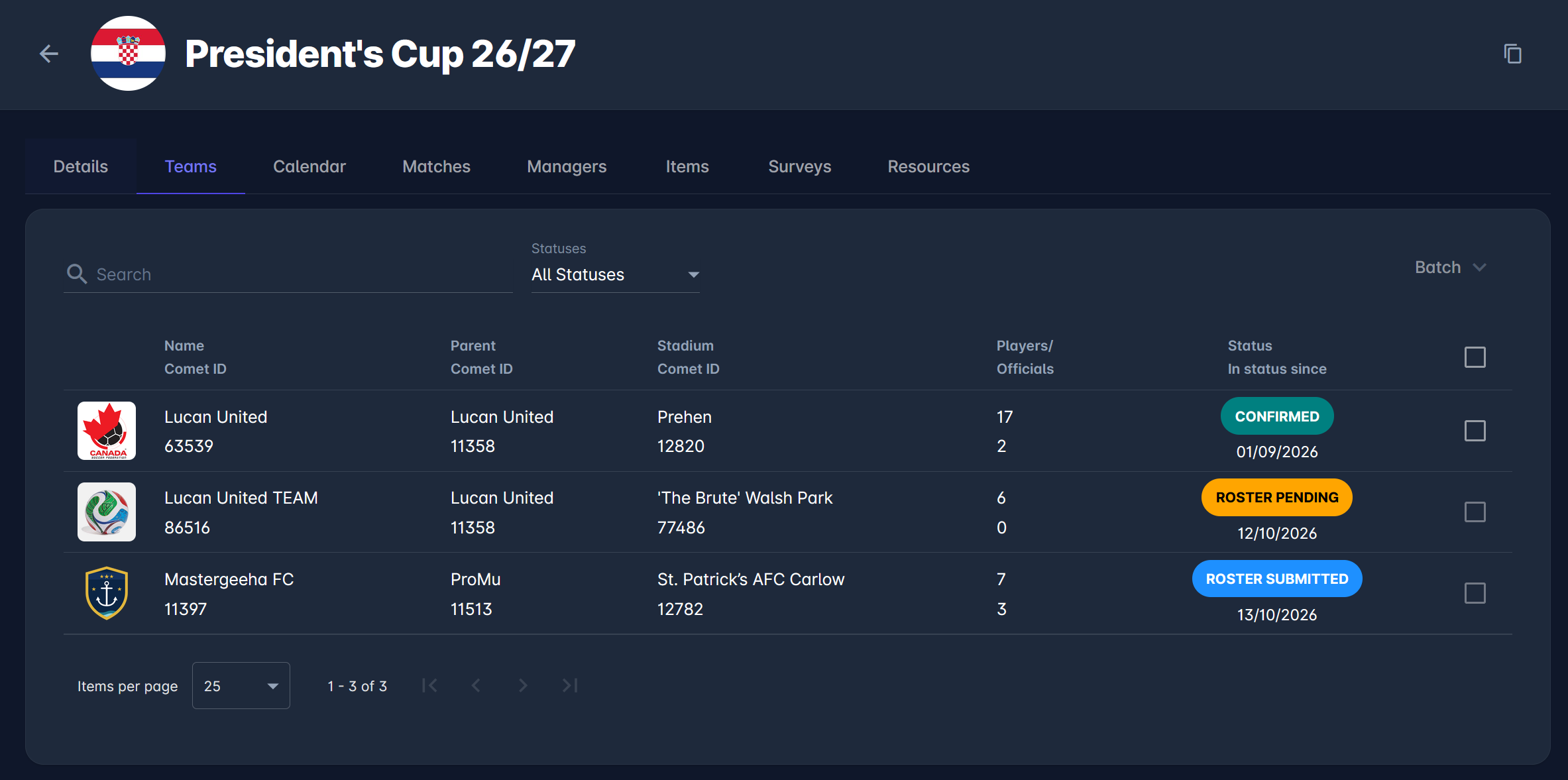
Task: Go to the previous page of results
Action: tap(476, 685)
